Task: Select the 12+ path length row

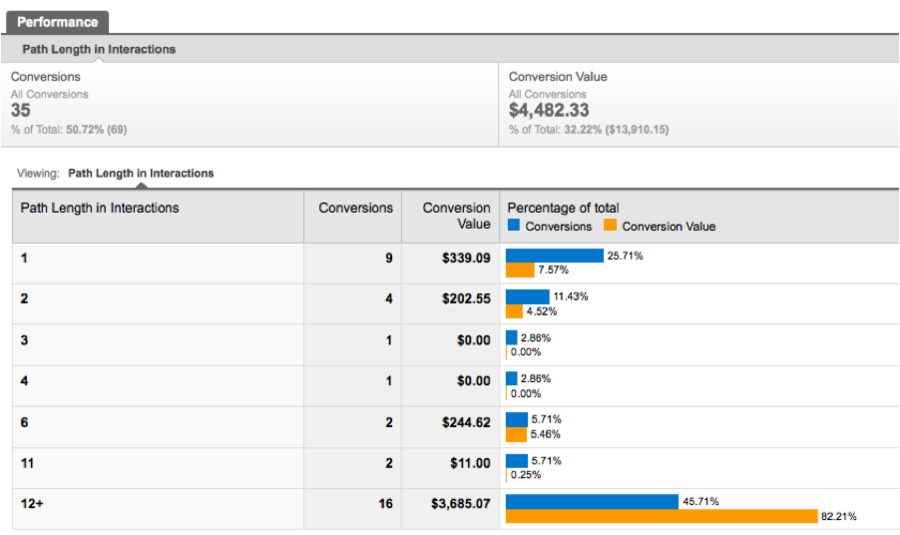Action: (32, 504)
